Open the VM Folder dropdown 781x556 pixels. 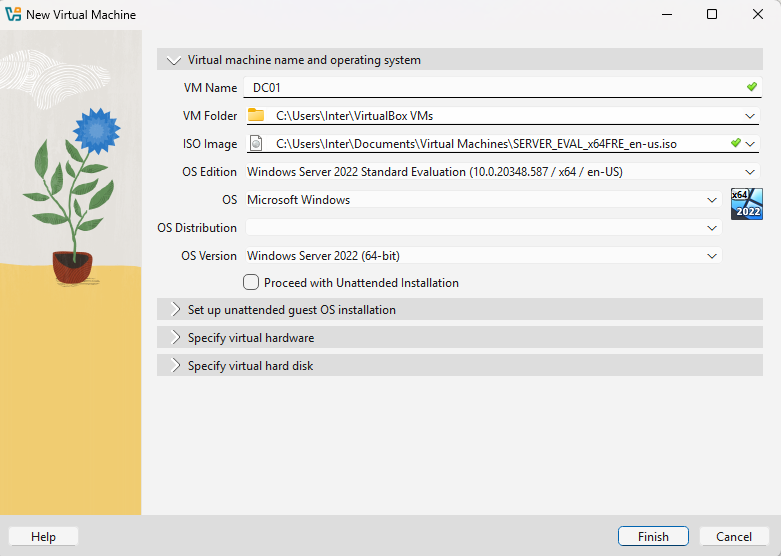point(750,116)
